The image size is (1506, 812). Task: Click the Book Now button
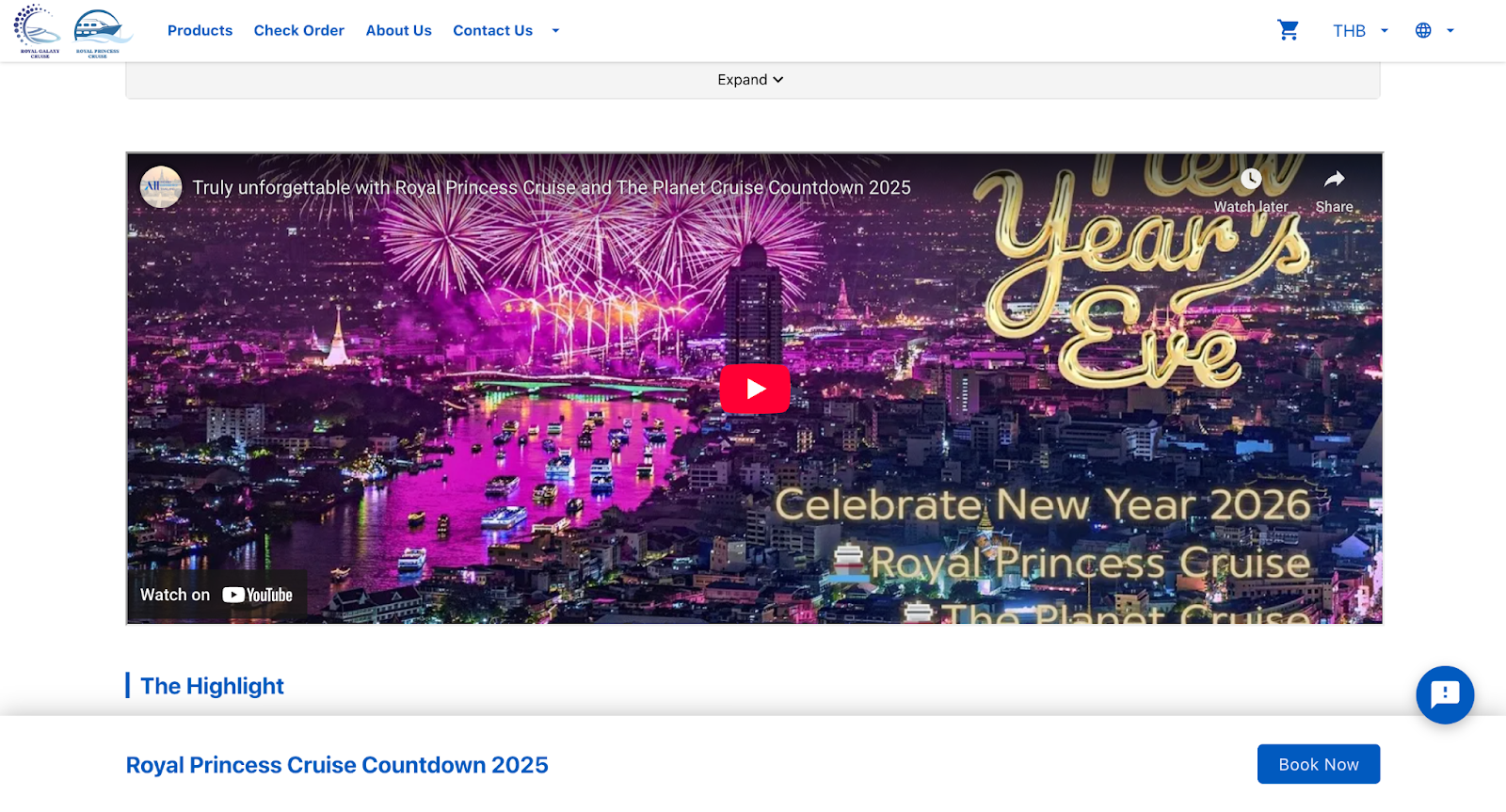point(1318,764)
